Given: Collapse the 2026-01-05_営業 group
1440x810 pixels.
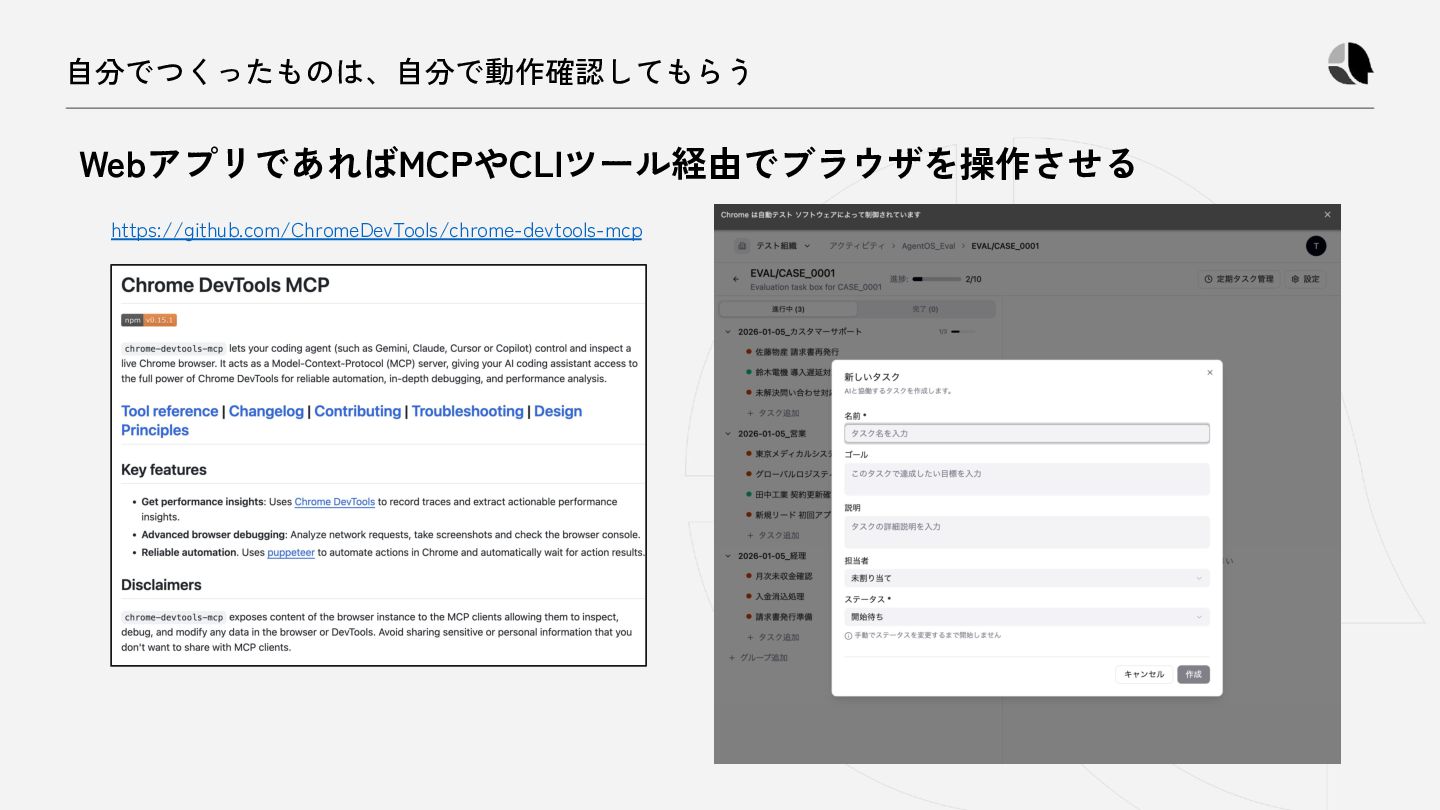Looking at the screenshot, I should tap(730, 434).
